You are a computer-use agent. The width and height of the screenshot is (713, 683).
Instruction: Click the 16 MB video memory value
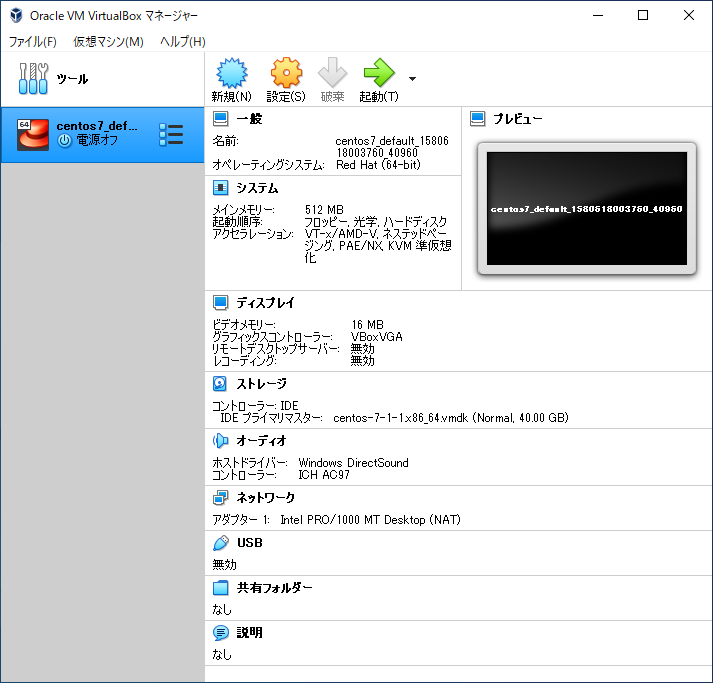(x=367, y=325)
